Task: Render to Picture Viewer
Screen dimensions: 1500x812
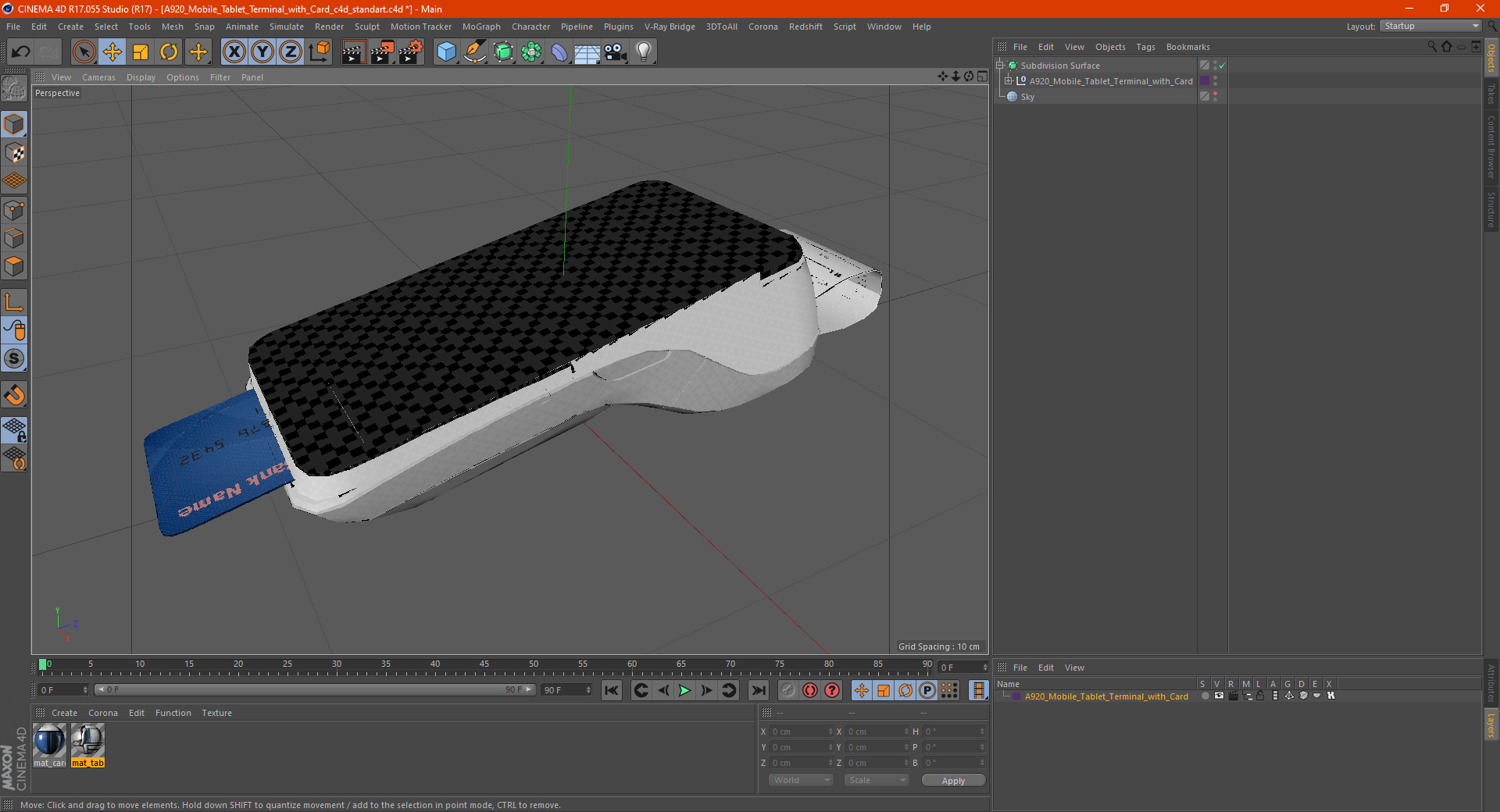Action: click(x=382, y=52)
